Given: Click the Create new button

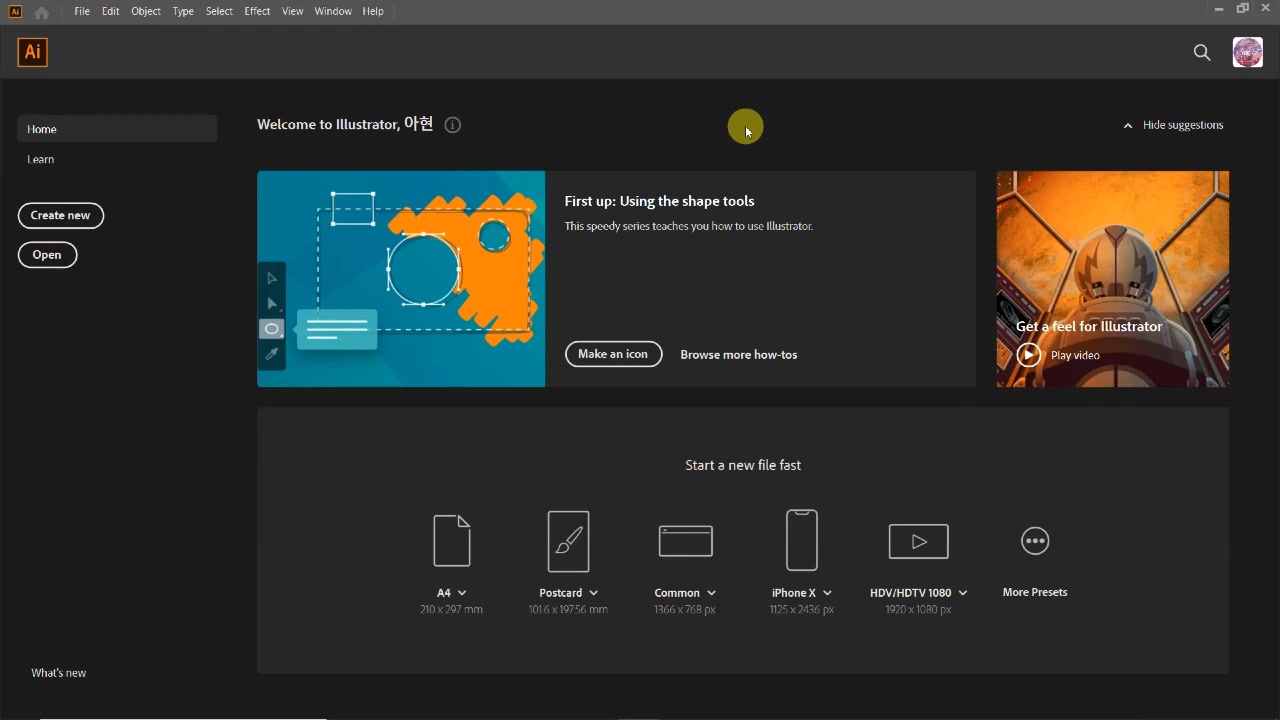Looking at the screenshot, I should 61,215.
